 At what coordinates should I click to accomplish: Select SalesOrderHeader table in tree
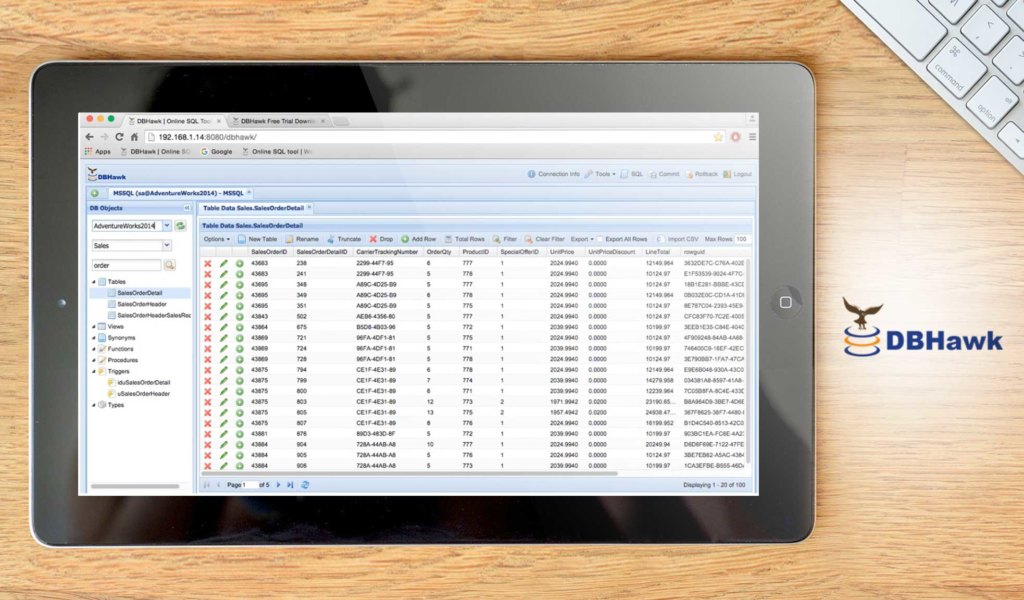point(142,304)
